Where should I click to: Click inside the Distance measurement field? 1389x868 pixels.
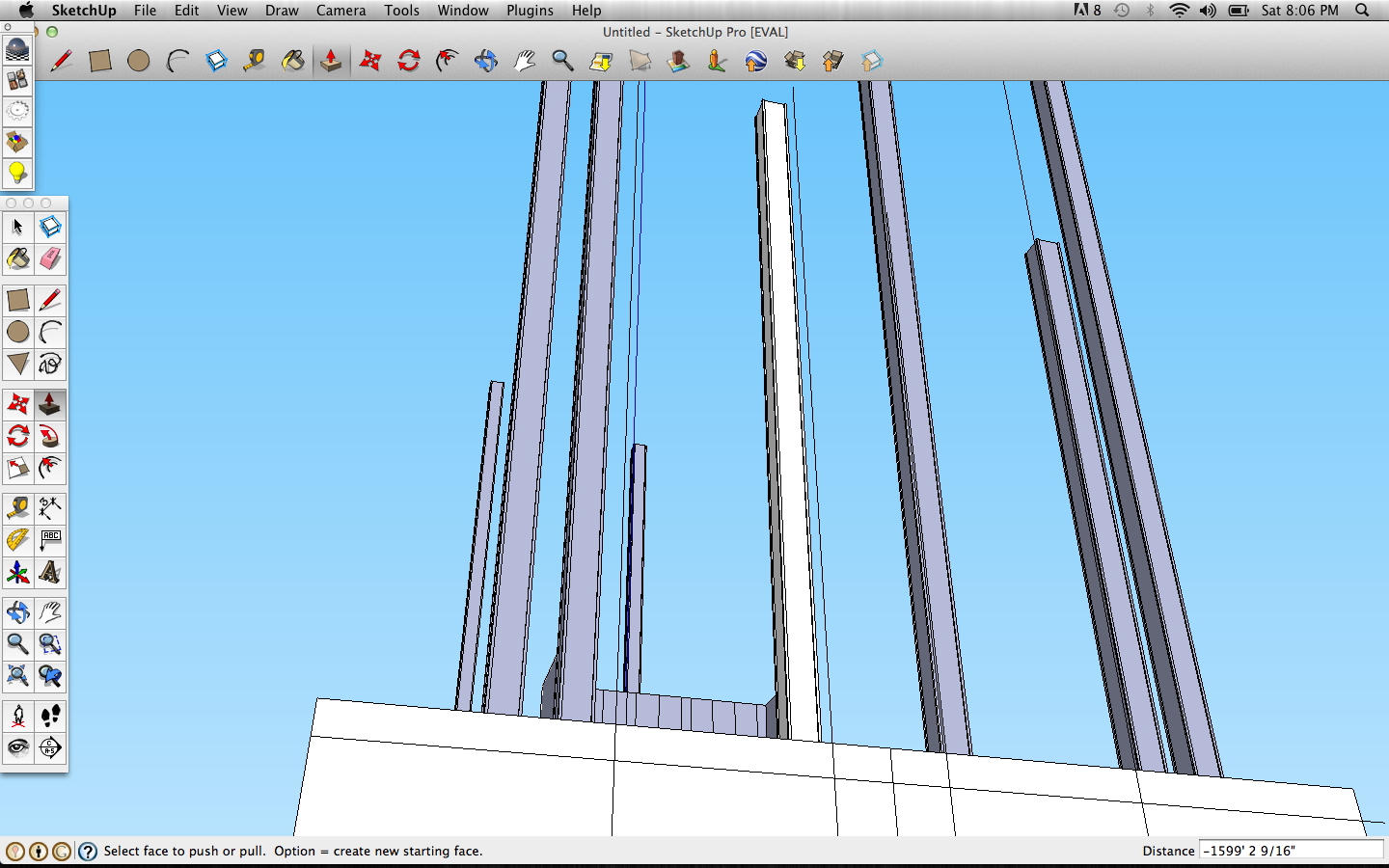coord(1293,851)
